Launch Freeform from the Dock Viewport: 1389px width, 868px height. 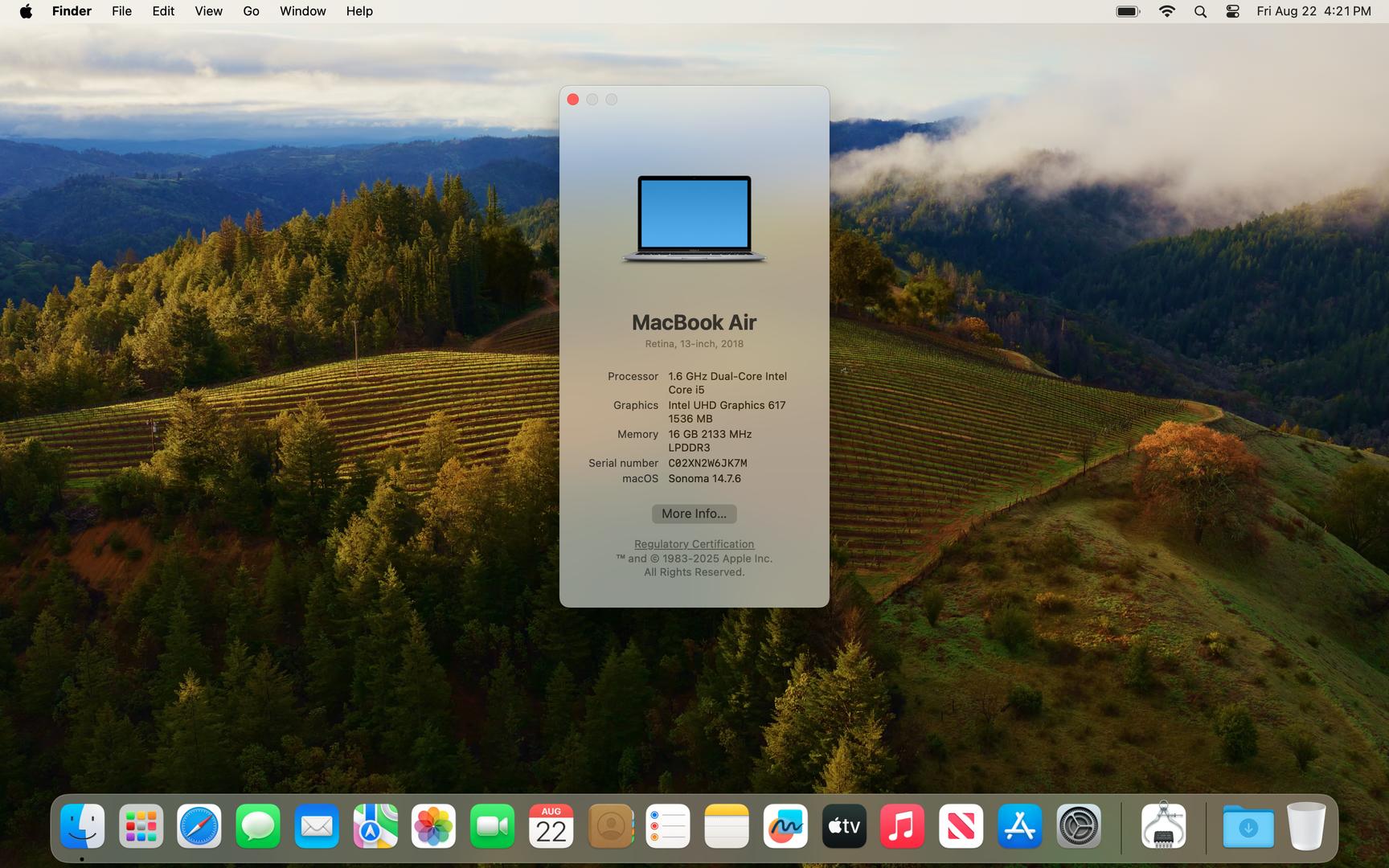(785, 825)
